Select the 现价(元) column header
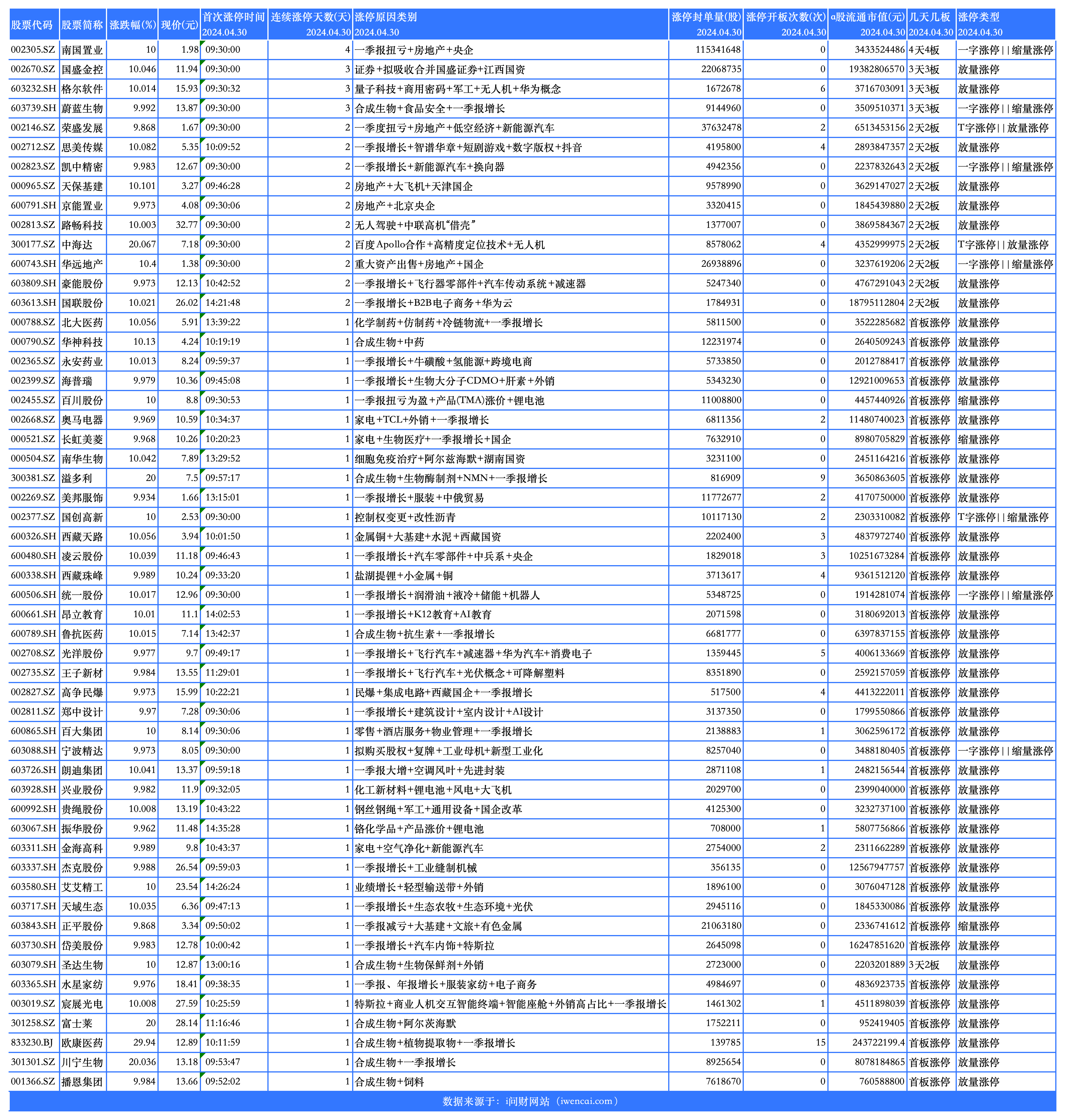1065x1120 pixels. pyautogui.click(x=180, y=24)
